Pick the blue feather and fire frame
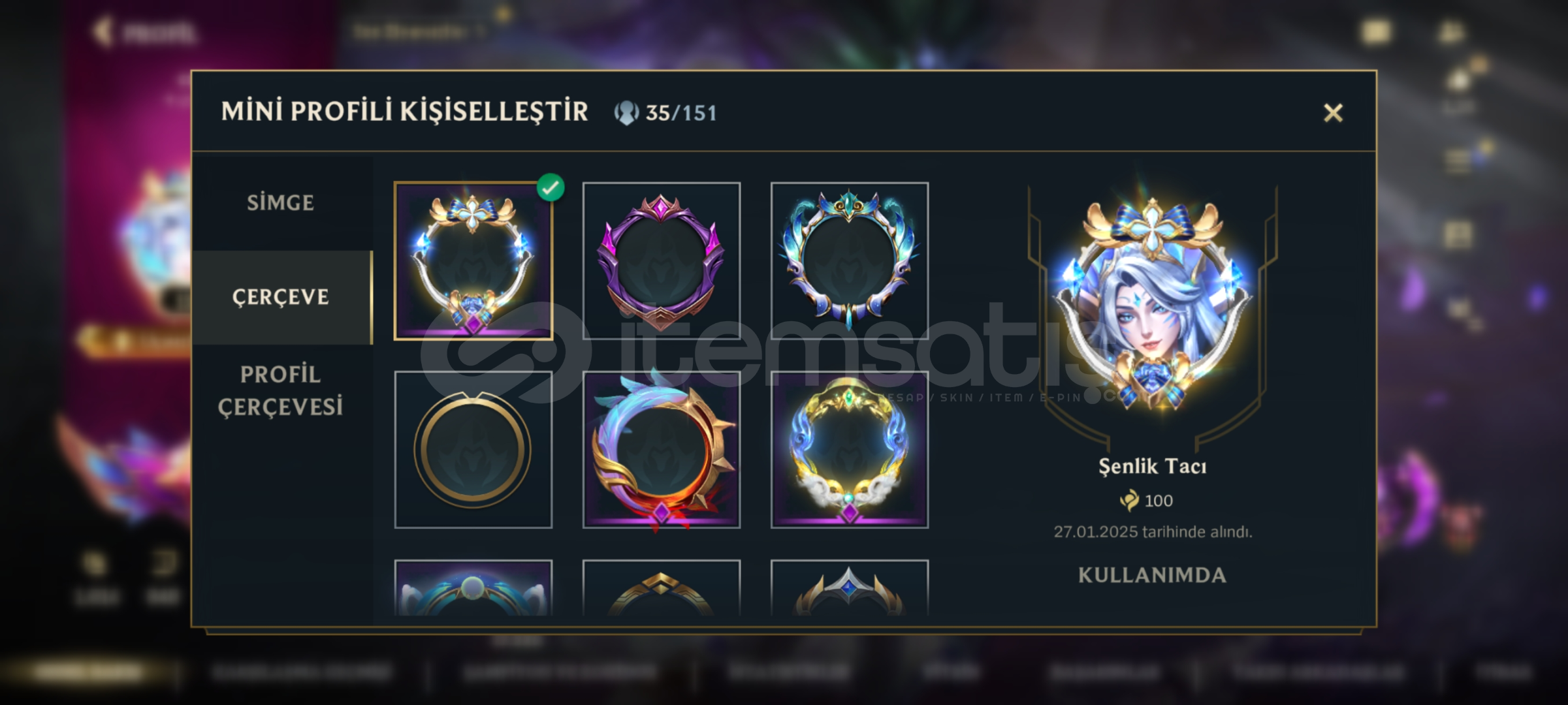1568x705 pixels. pos(661,450)
